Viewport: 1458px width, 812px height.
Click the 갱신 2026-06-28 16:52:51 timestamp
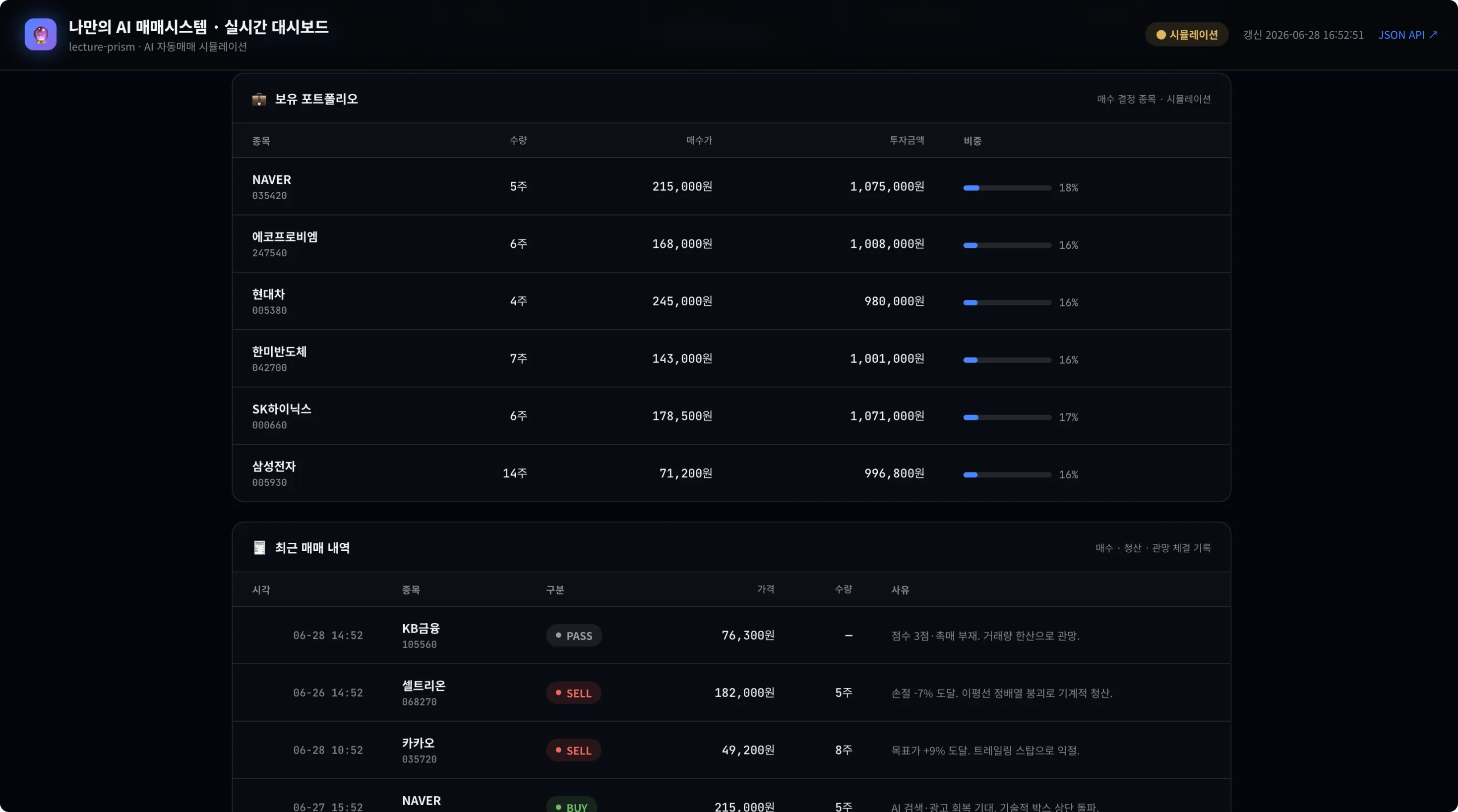[x=1303, y=35]
